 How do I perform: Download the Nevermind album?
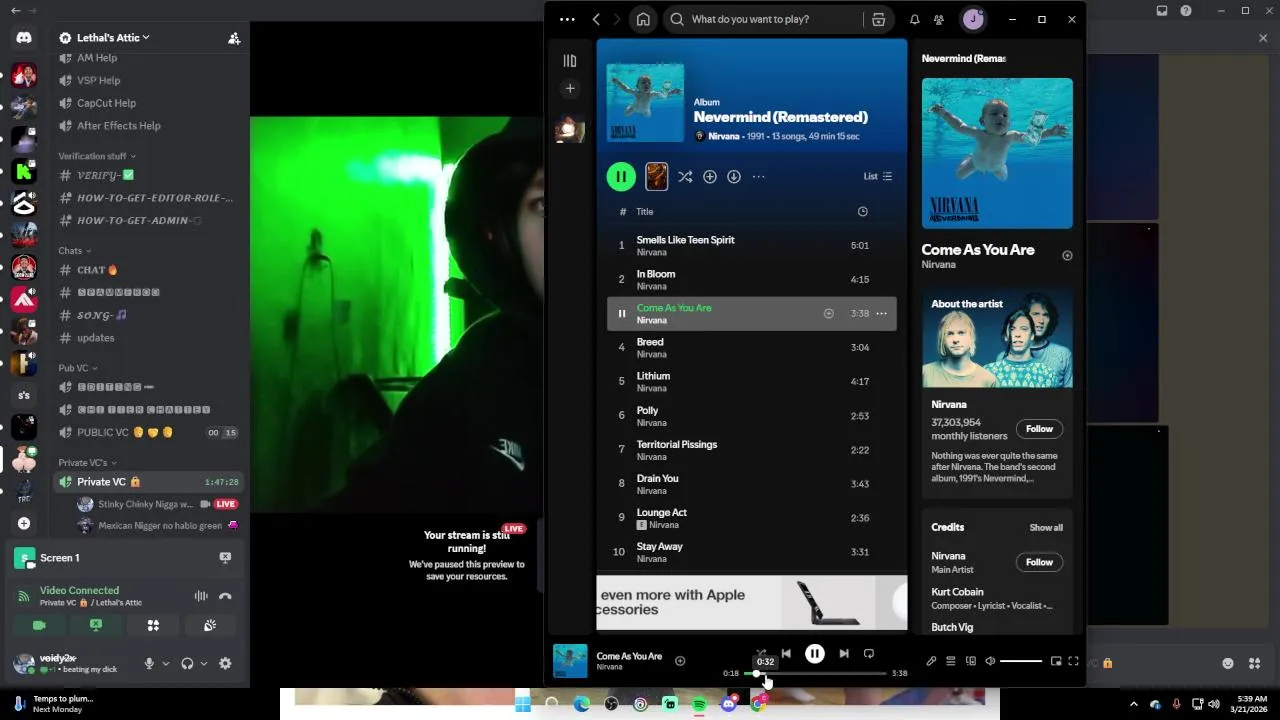[733, 176]
